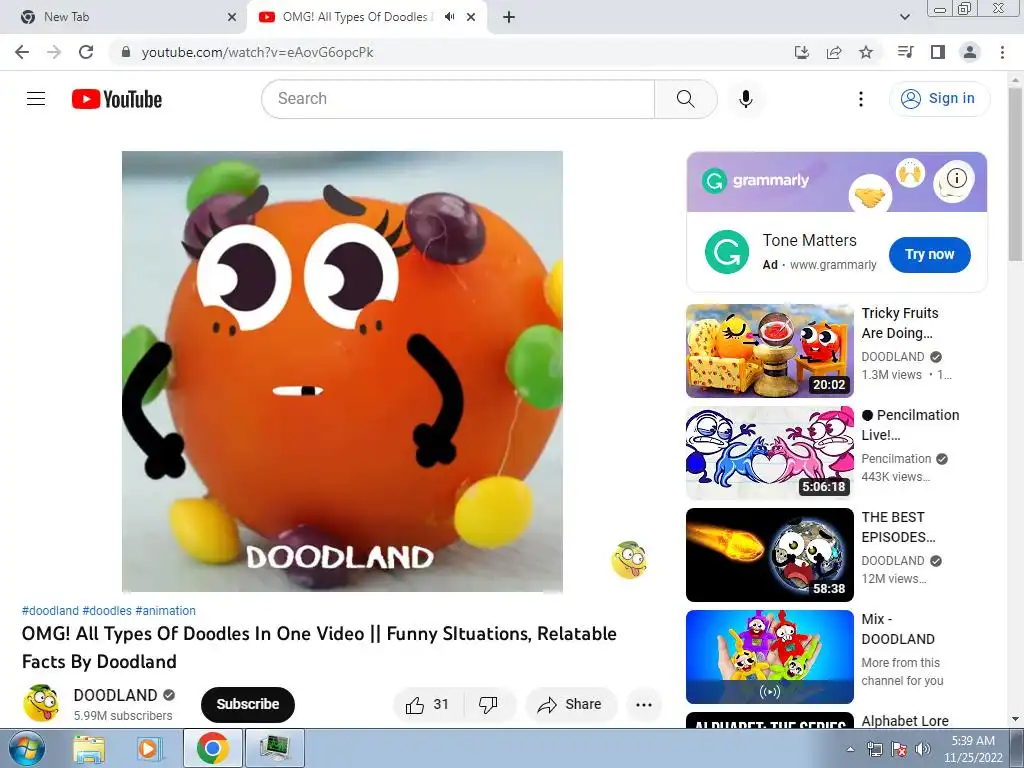The image size is (1024, 768).
Task: Click the search magnifier button
Action: 686,99
